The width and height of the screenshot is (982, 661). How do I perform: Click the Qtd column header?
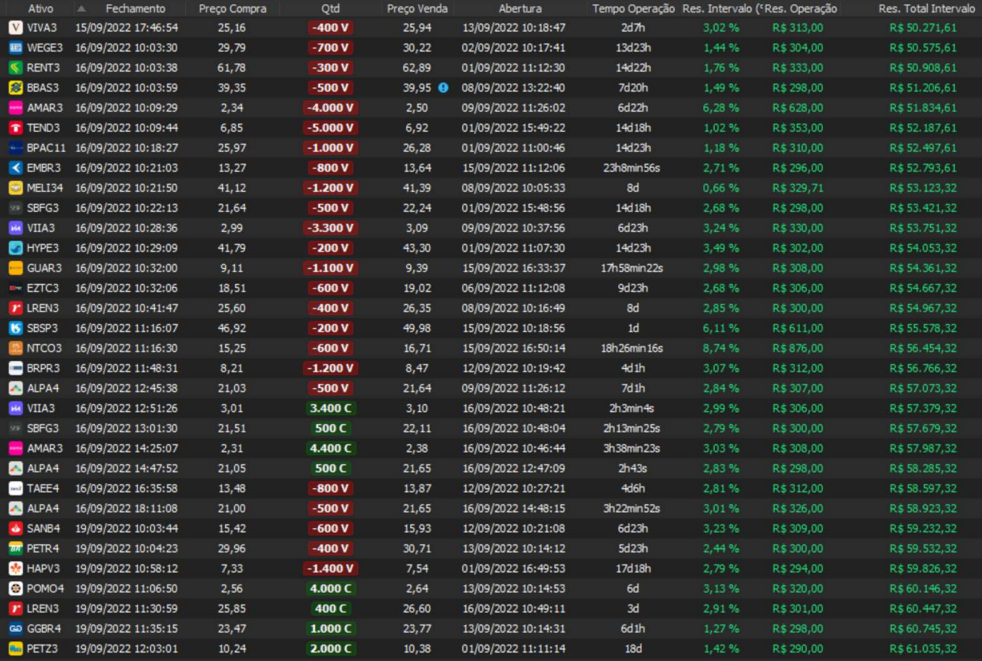coord(330,9)
